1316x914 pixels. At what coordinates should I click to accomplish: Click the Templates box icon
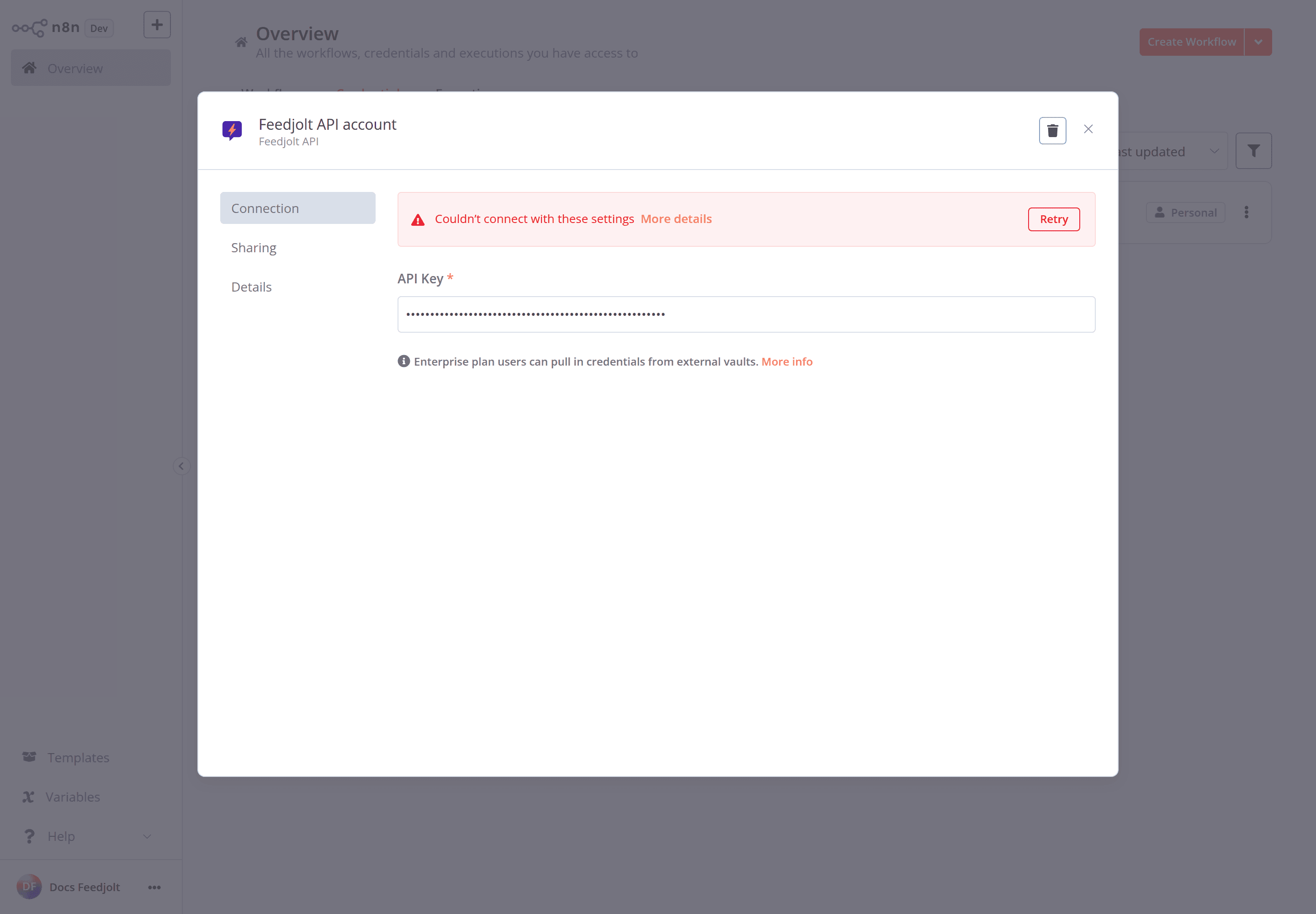pyautogui.click(x=29, y=757)
